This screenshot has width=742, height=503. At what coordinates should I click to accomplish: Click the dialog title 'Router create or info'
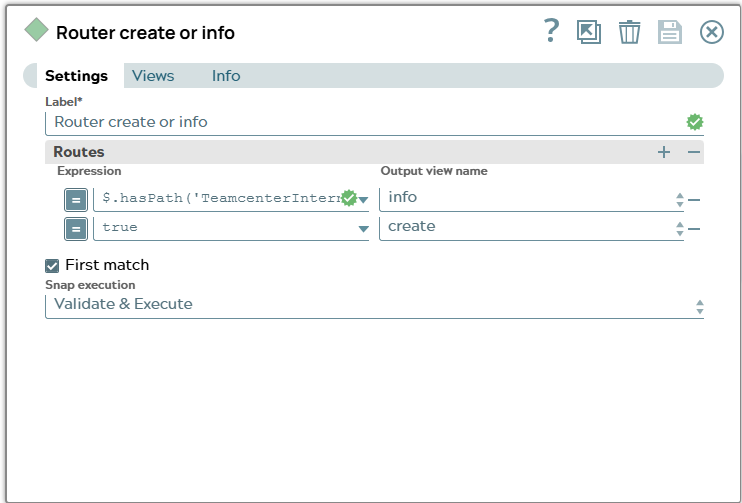tap(145, 33)
